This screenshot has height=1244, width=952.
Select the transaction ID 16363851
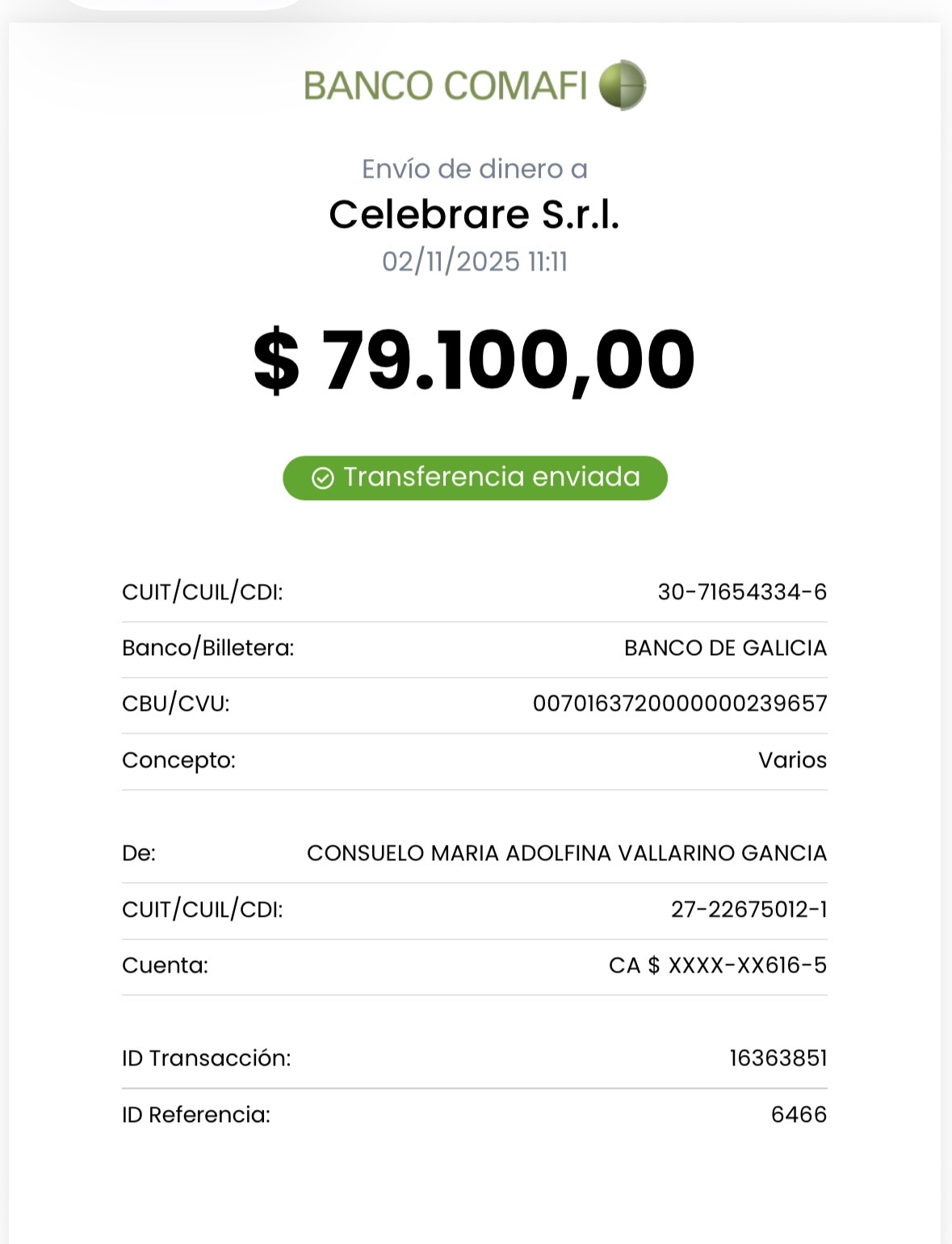[778, 1058]
